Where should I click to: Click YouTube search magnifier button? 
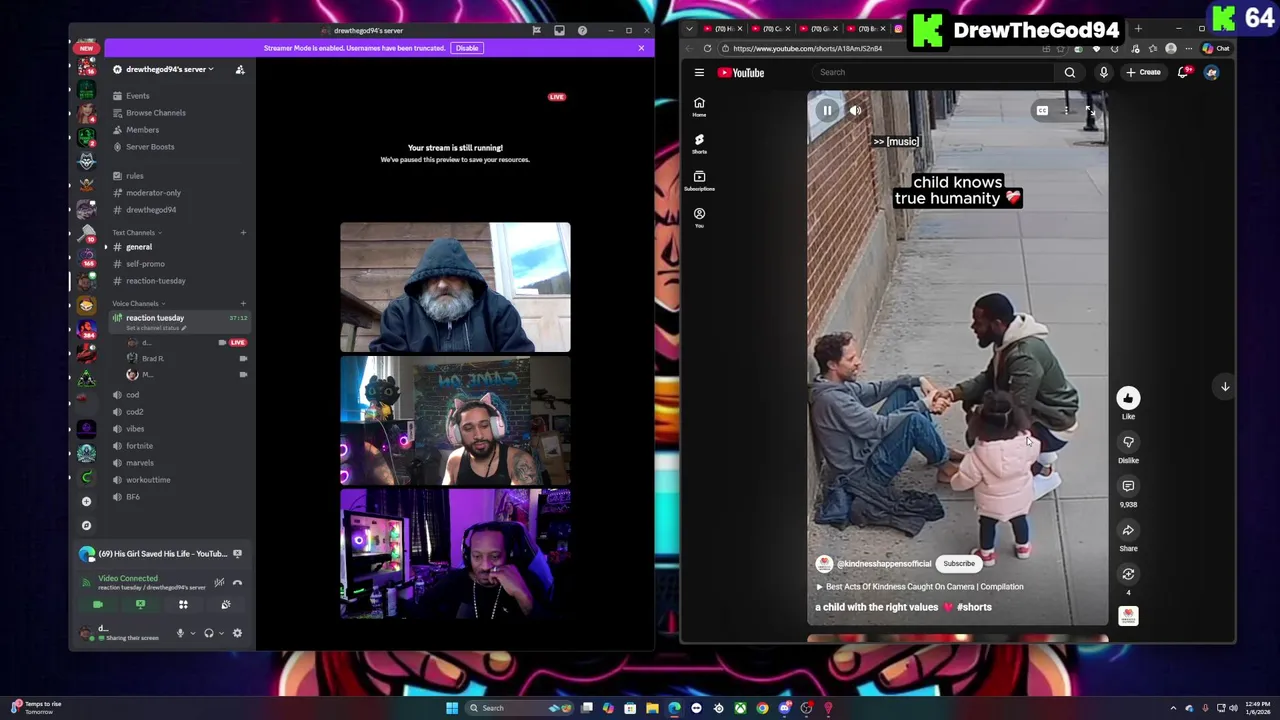tap(1069, 72)
